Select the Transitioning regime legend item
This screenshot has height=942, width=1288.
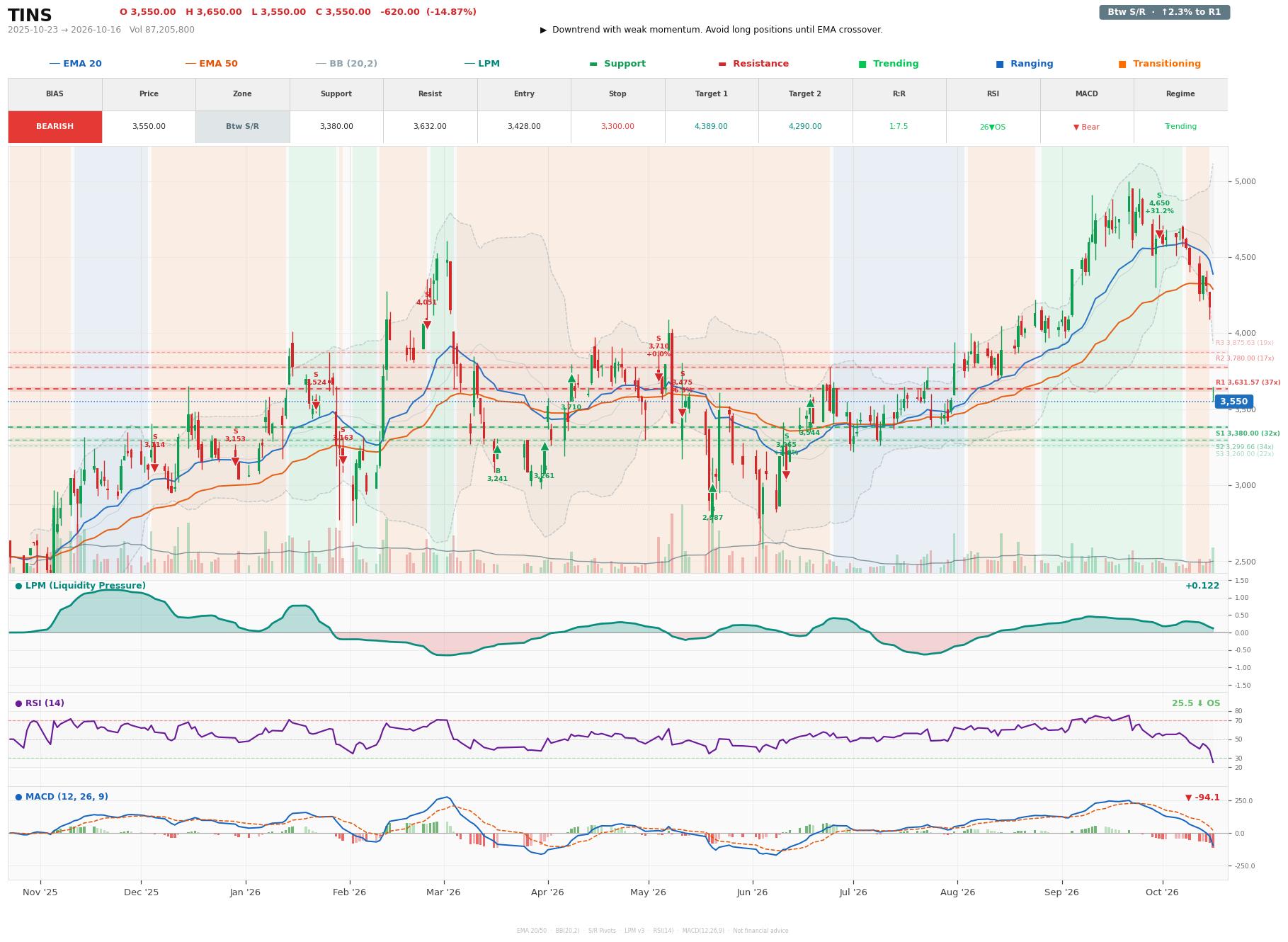1160,64
